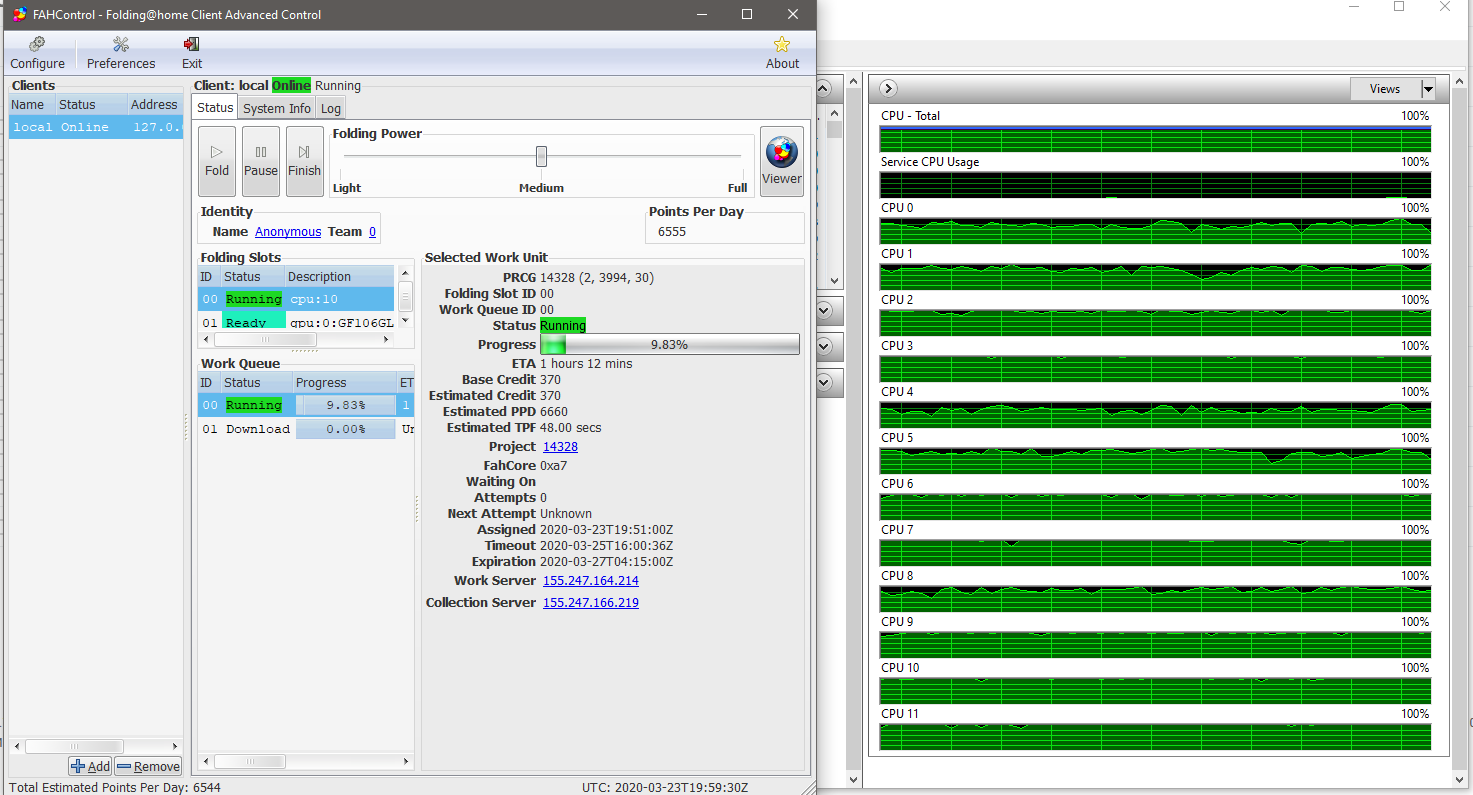This screenshot has height=795, width=1473.
Task: Click the CPU 0 usage graph
Action: (1155, 230)
